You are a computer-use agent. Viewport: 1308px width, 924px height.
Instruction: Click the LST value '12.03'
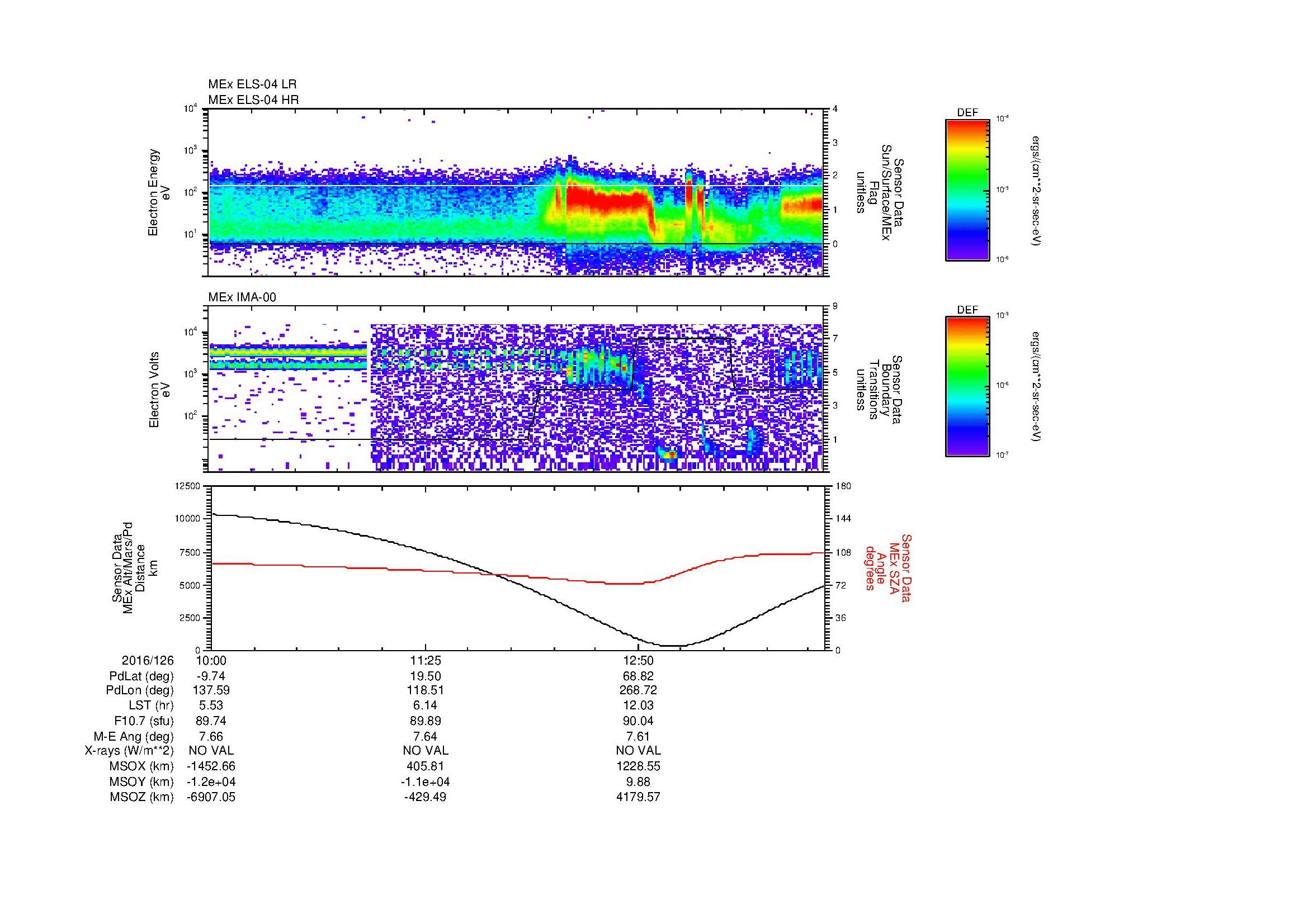click(x=638, y=705)
